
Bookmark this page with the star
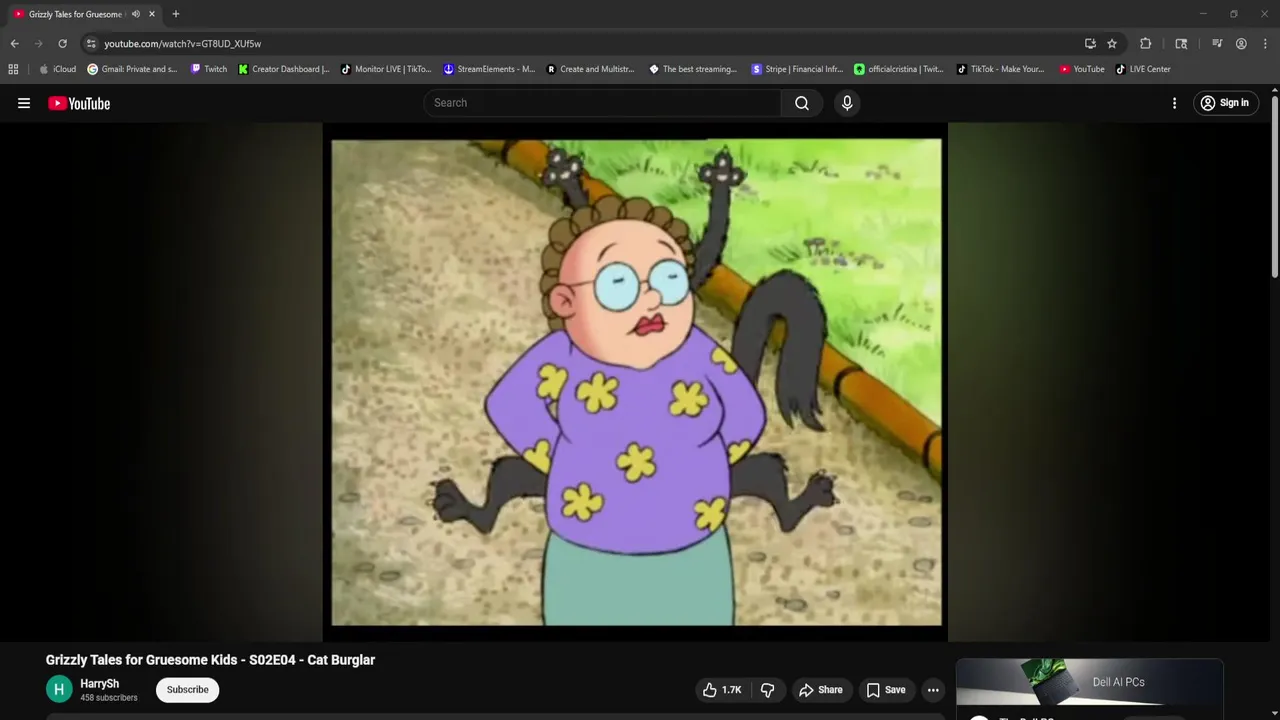(x=1112, y=44)
